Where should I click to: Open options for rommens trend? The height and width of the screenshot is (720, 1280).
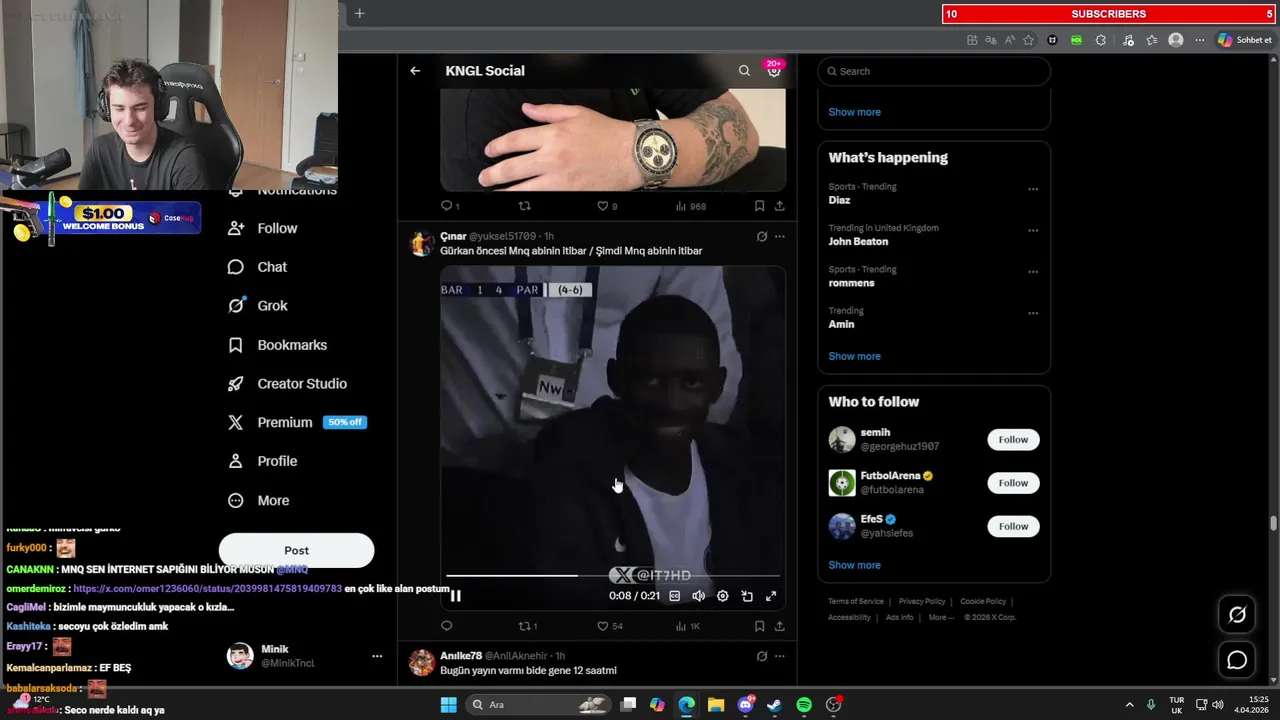(1033, 271)
